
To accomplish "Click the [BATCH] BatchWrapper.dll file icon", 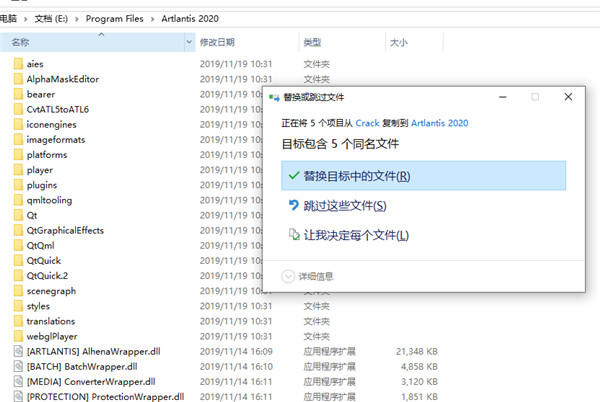I will 18,366.
